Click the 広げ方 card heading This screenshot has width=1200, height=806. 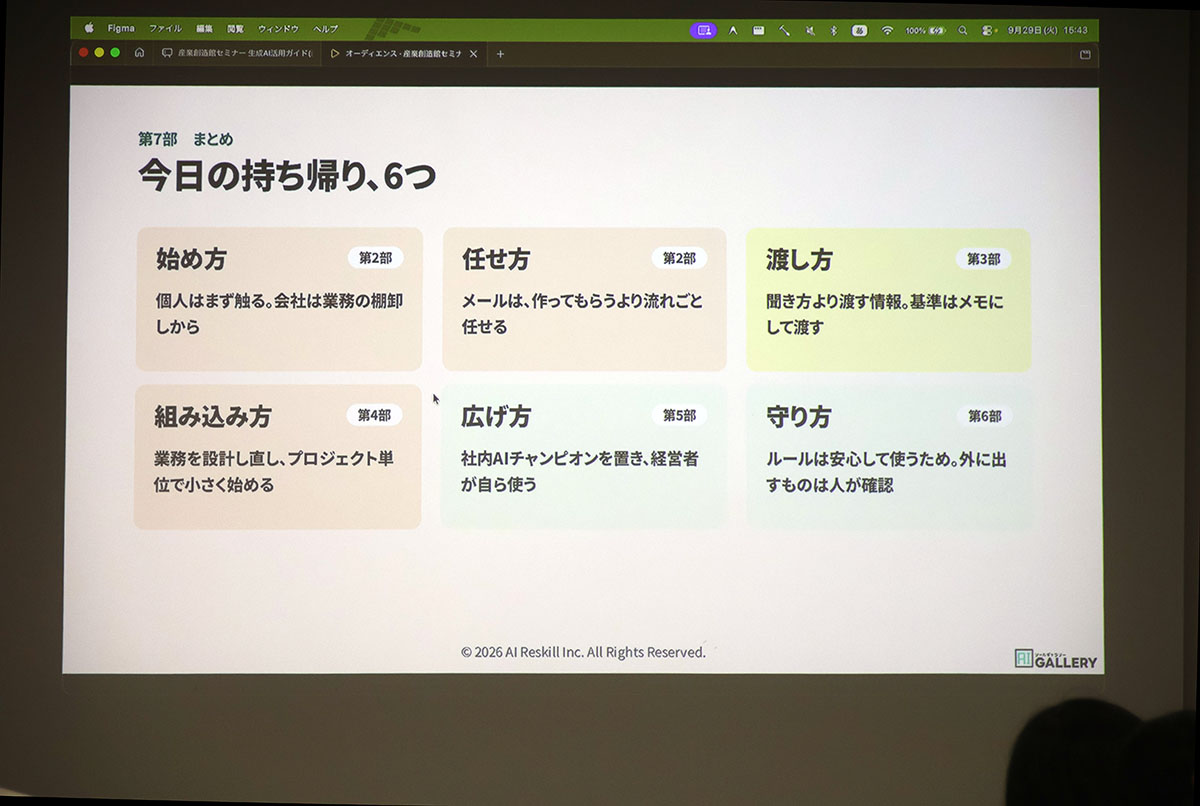point(496,416)
